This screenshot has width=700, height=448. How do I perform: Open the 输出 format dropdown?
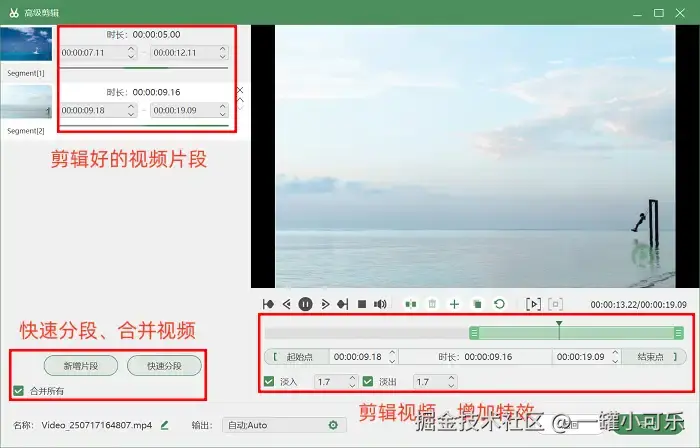(x=284, y=425)
